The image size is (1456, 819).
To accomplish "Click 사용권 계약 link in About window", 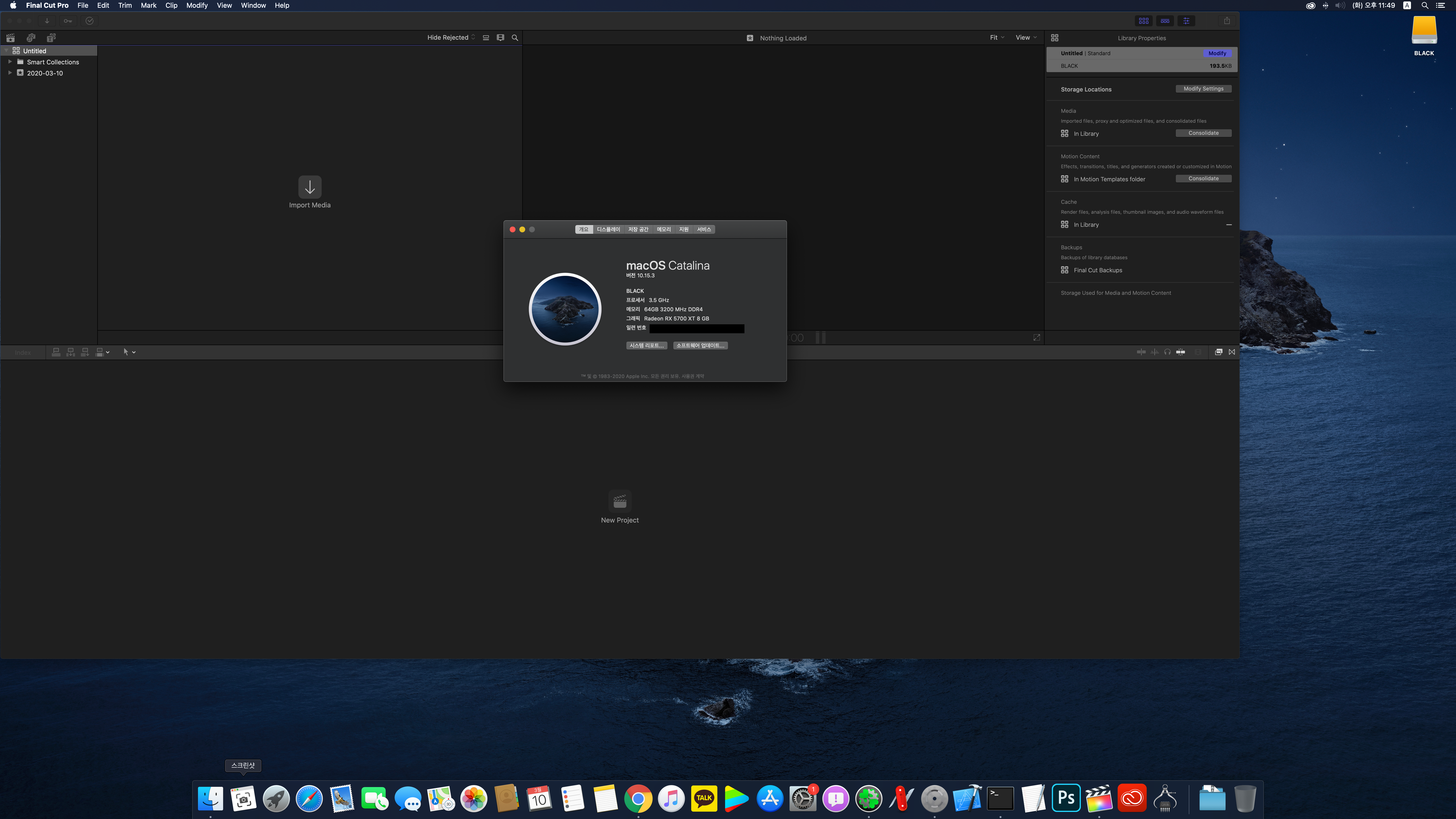I will click(x=693, y=376).
